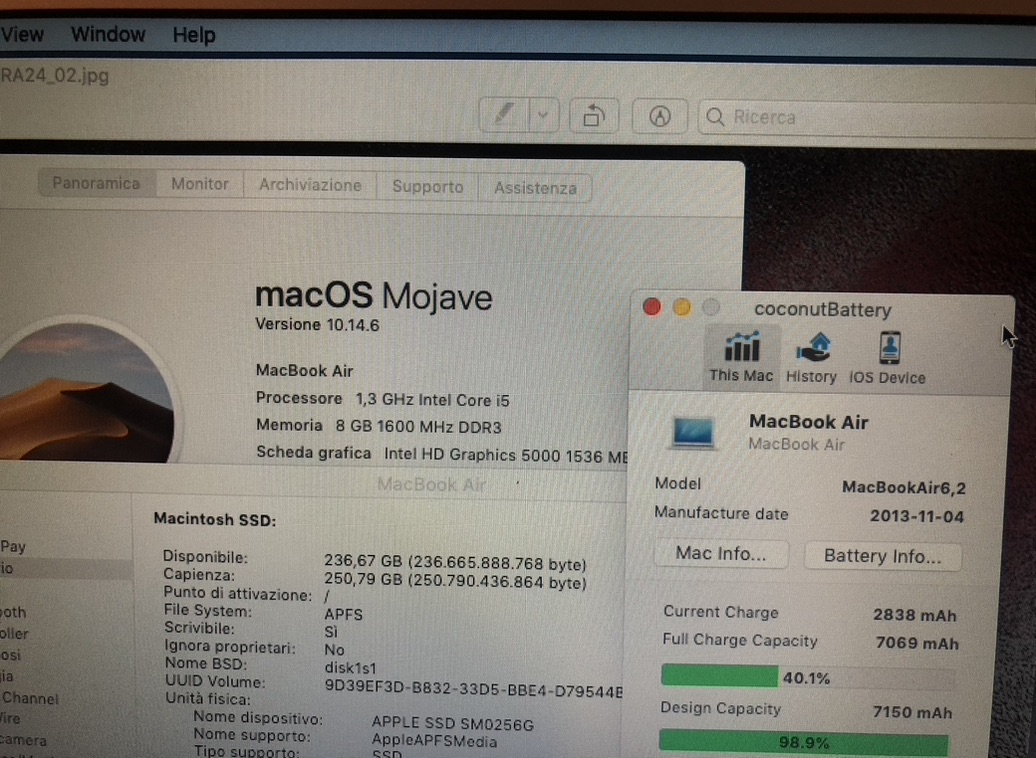Click the 40.1% current charge bar

pos(807,677)
